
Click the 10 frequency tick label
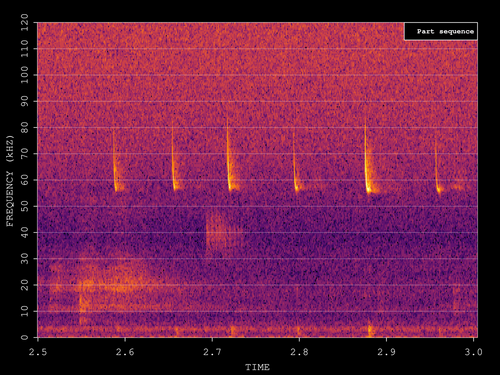tap(25, 311)
